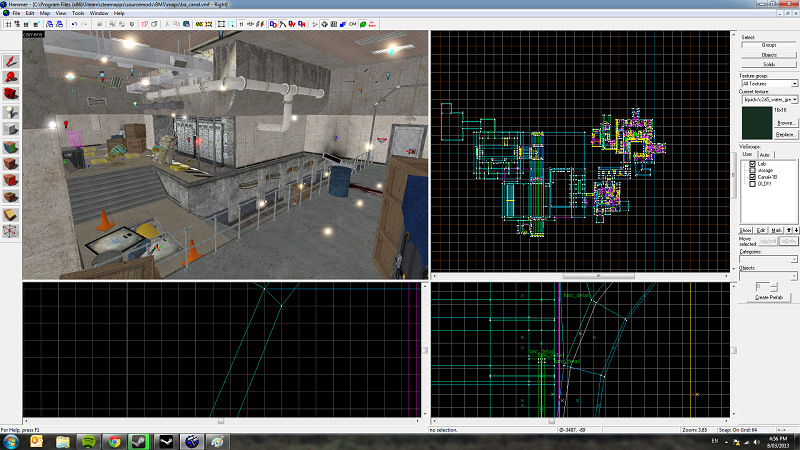Open Google Chrome from the taskbar
Screen dimensions: 800x450
click(x=114, y=441)
